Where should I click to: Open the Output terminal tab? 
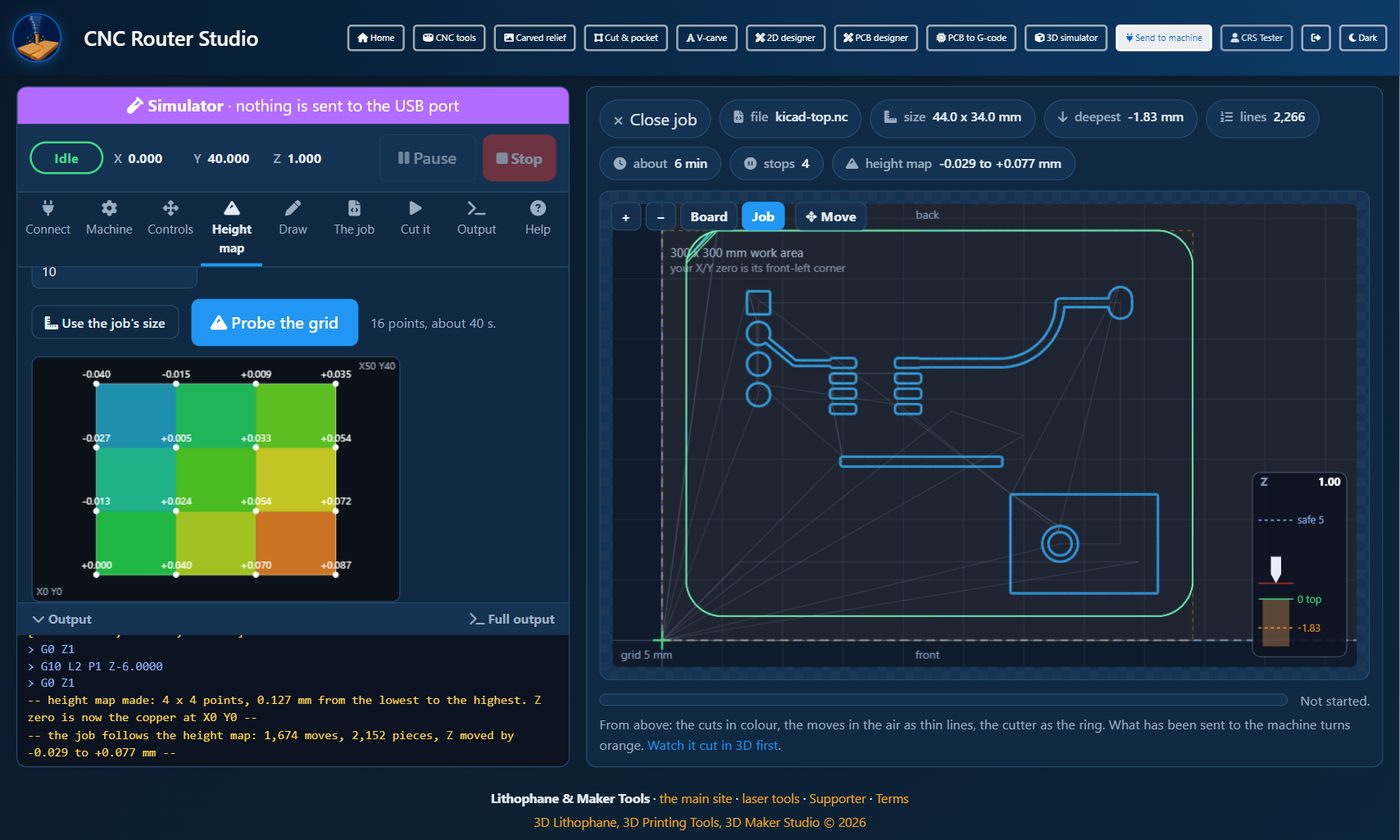tap(476, 217)
